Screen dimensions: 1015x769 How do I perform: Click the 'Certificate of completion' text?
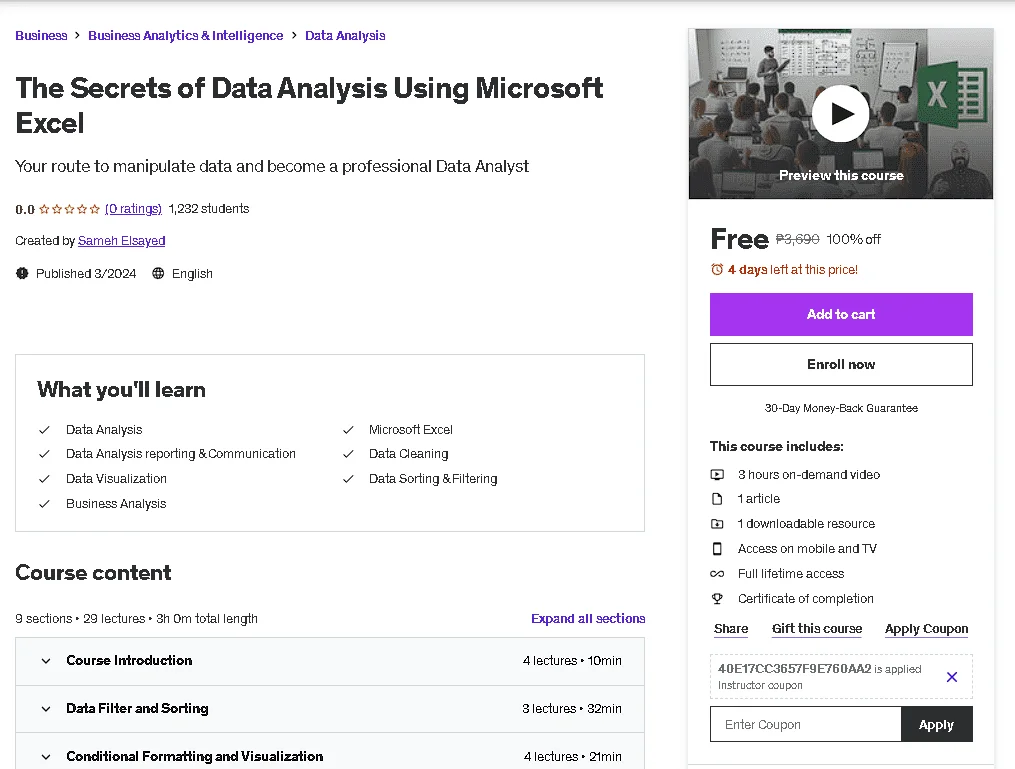click(806, 599)
